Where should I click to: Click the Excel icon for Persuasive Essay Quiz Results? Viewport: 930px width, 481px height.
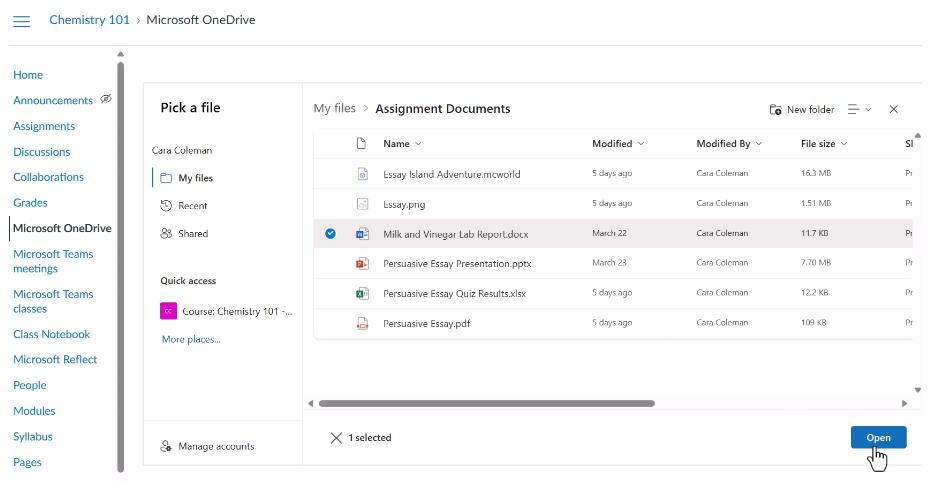coord(362,293)
